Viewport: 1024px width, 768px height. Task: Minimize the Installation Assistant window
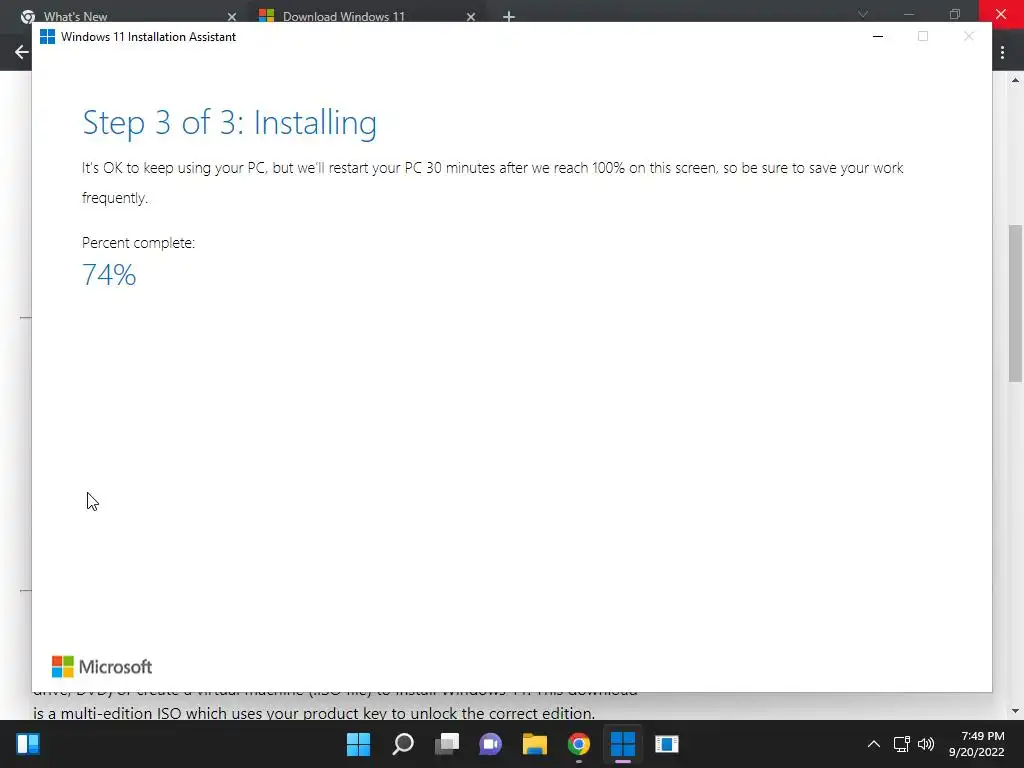click(x=878, y=37)
